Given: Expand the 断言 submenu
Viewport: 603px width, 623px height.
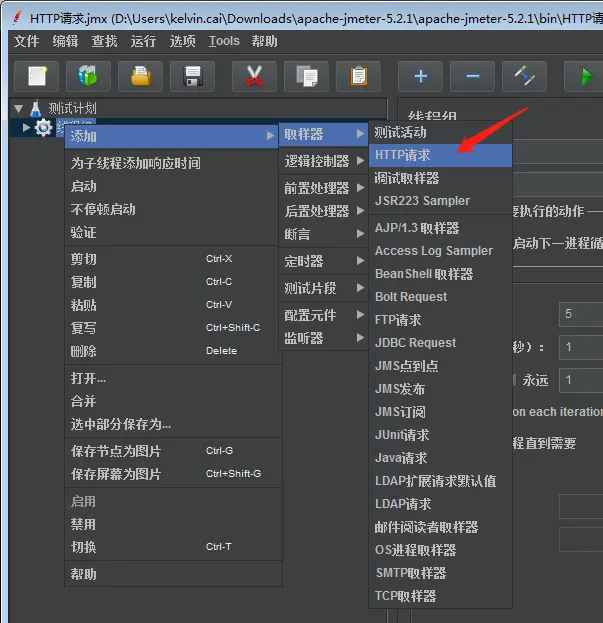Looking at the screenshot, I should pyautogui.click(x=324, y=234).
